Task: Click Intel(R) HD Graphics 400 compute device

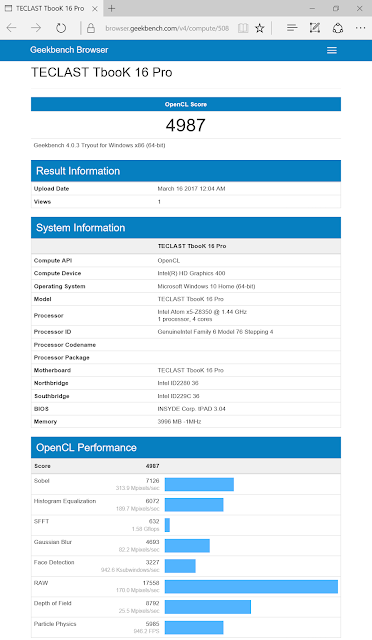Action: point(191,273)
